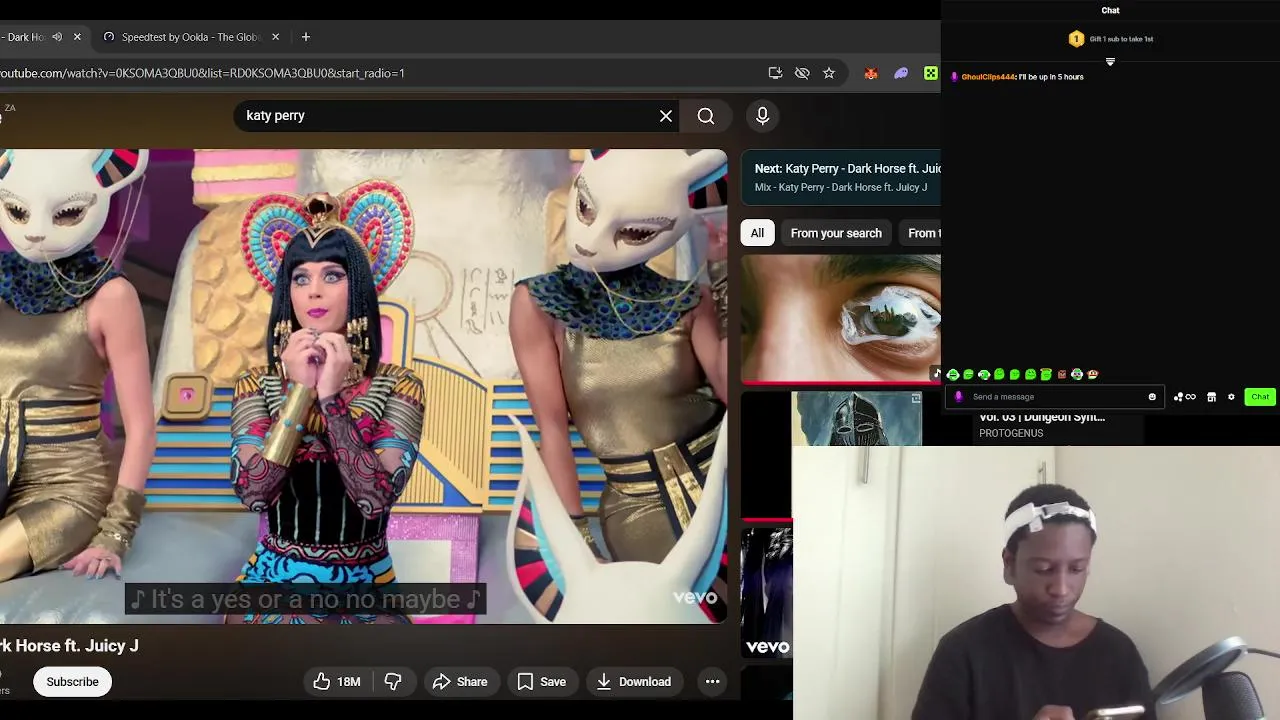Viewport: 1280px width, 720px height.
Task: Click the Chat header title
Action: pyautogui.click(x=1110, y=10)
